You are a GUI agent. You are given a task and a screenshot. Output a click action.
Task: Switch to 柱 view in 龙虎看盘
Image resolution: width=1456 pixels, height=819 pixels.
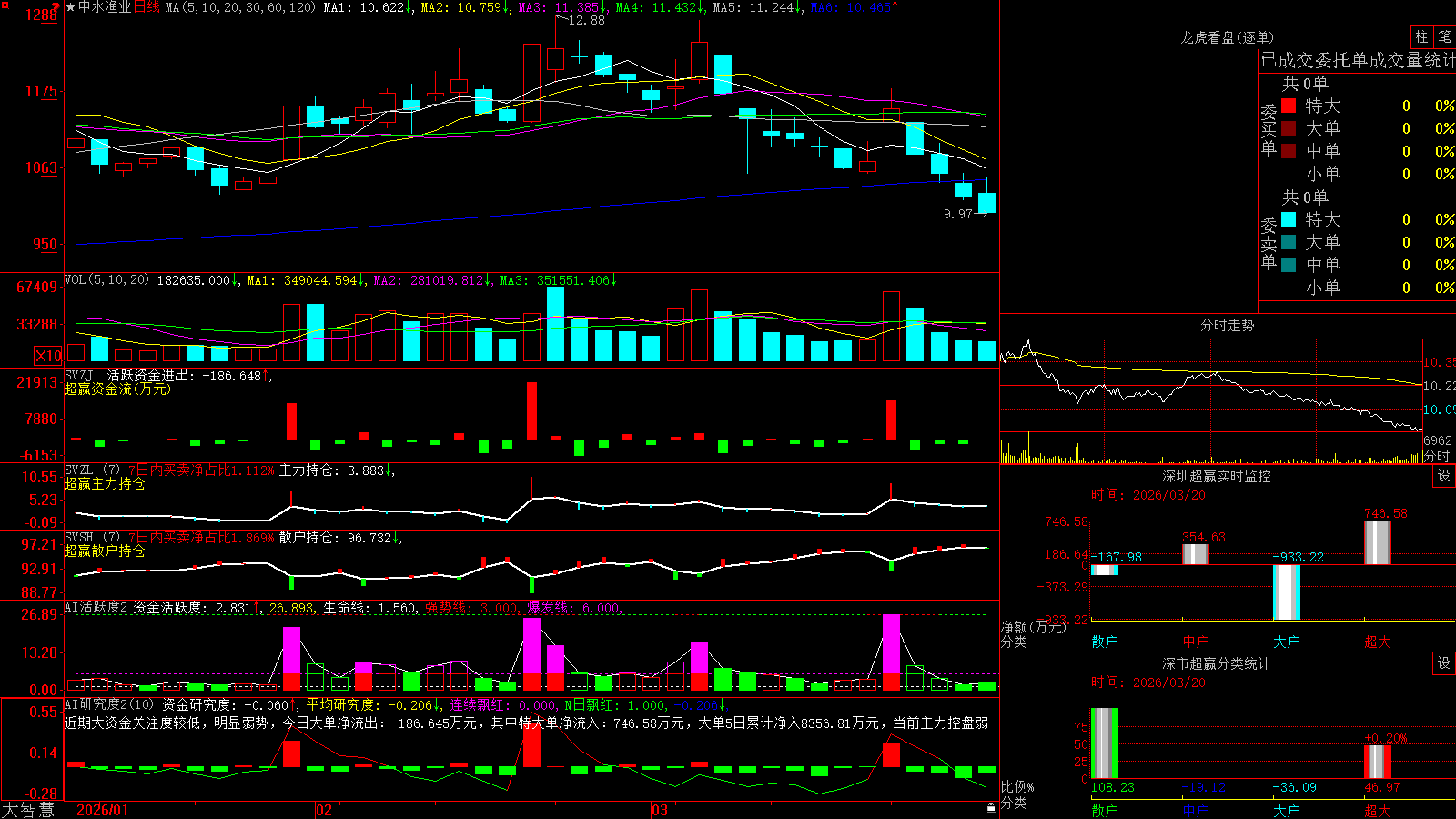1421,36
